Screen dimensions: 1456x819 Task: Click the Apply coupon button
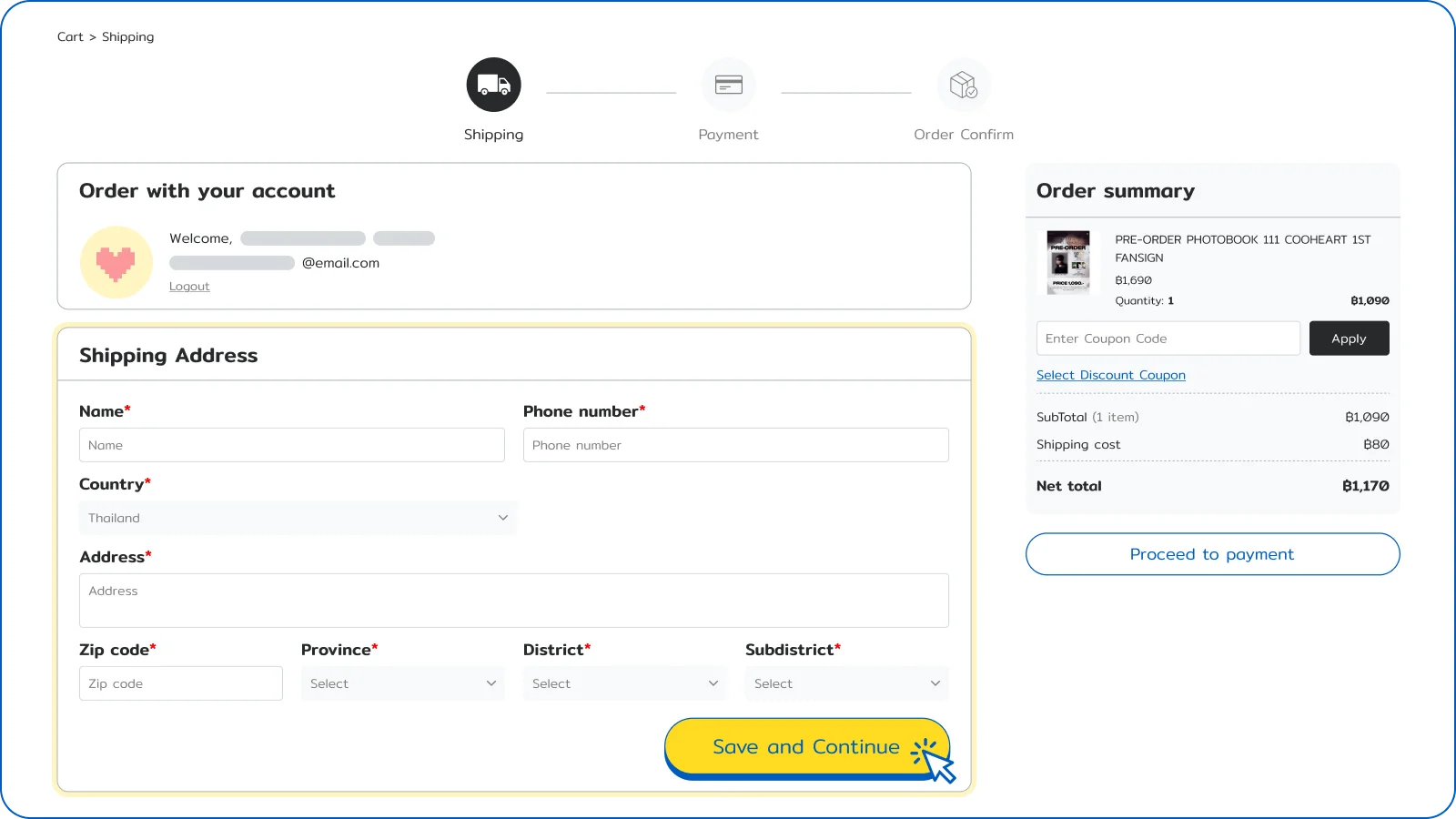pos(1349,339)
